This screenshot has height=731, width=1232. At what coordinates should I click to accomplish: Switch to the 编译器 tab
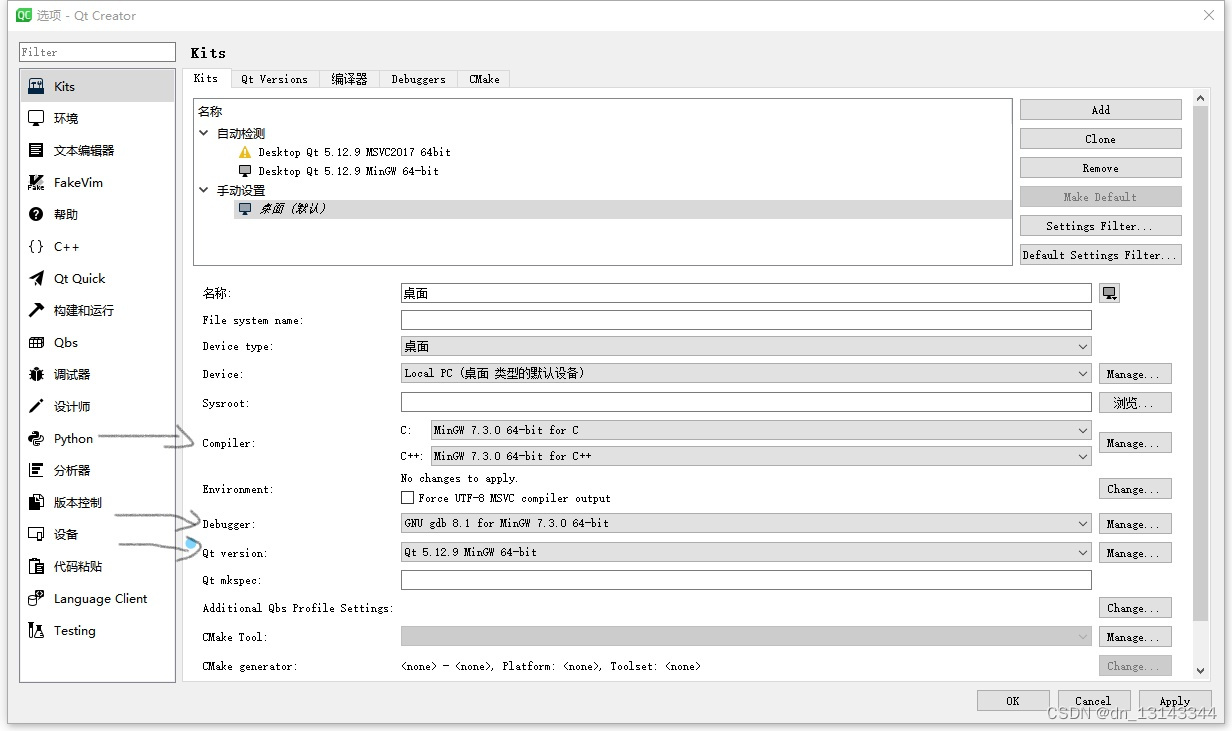(349, 79)
